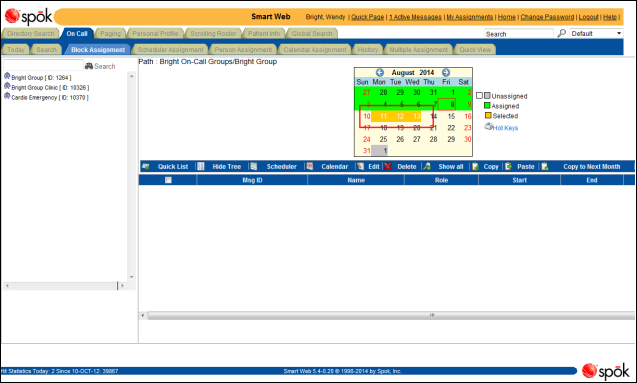
Task: Click the Calendar toolbar icon
Action: point(310,167)
